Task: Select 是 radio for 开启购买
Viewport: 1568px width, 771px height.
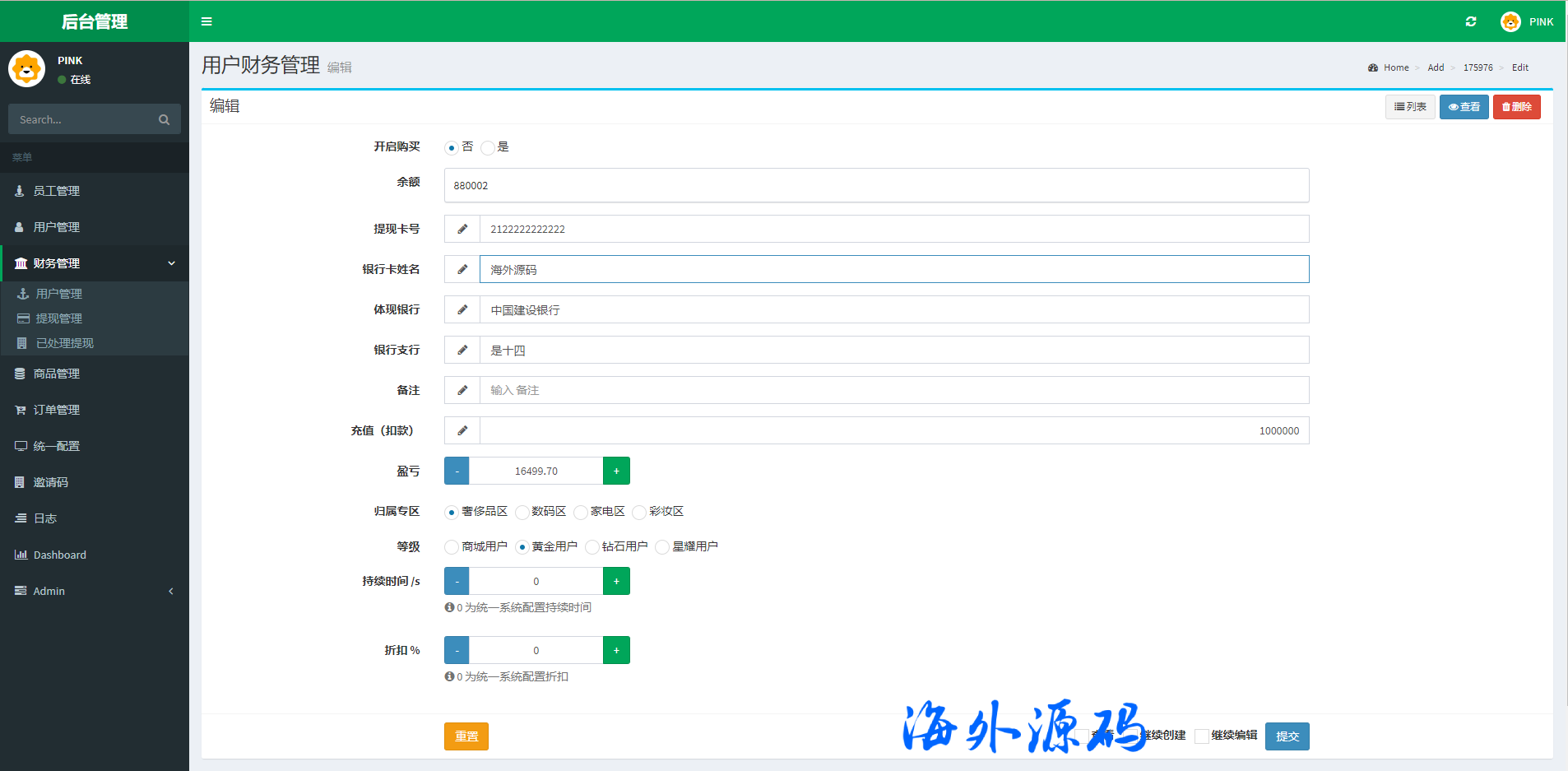Action: pos(488,148)
